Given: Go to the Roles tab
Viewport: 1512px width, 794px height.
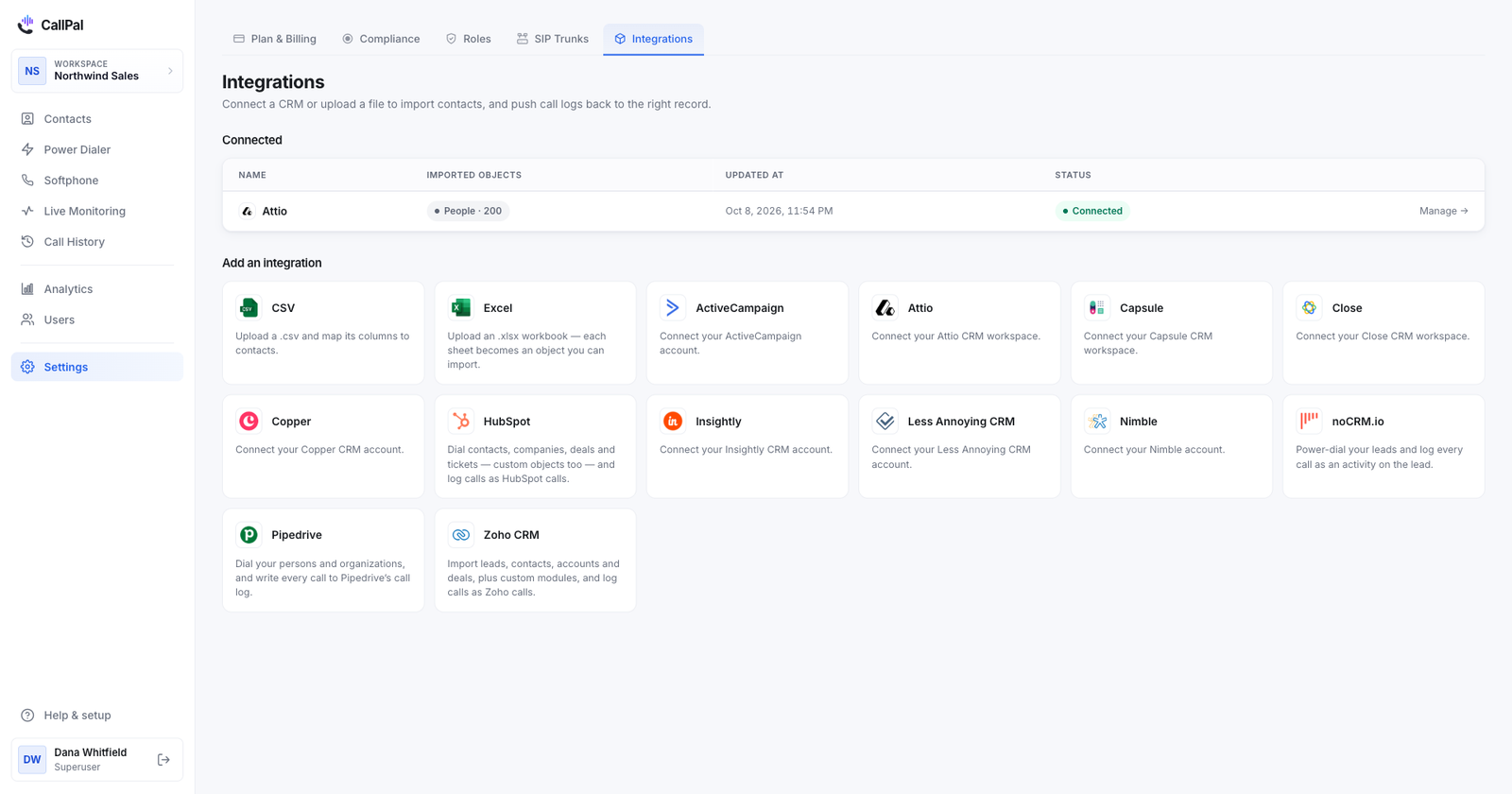Looking at the screenshot, I should coord(469,39).
